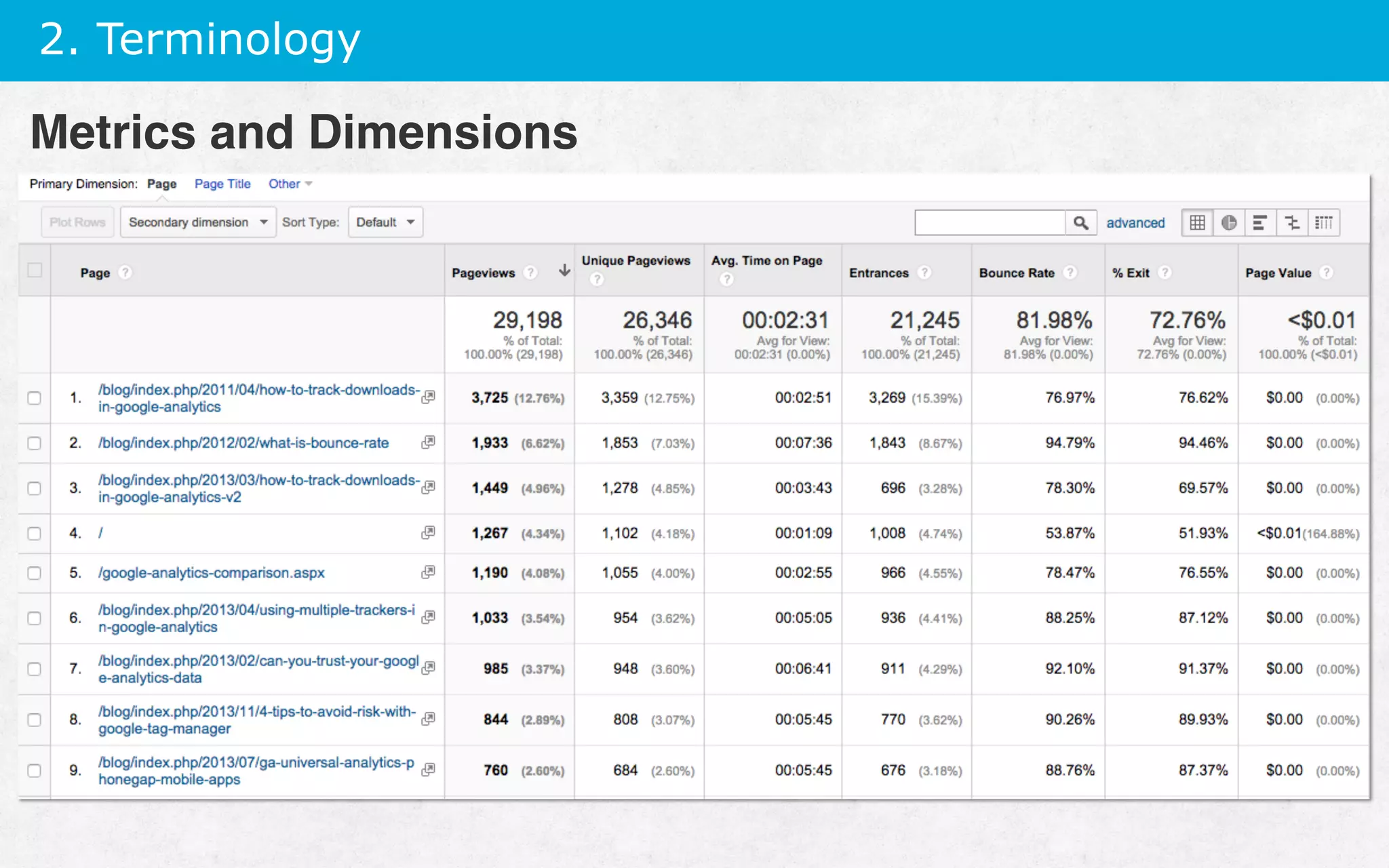Switch to the data table view icon
Screen dimensions: 1389x868
(1197, 223)
